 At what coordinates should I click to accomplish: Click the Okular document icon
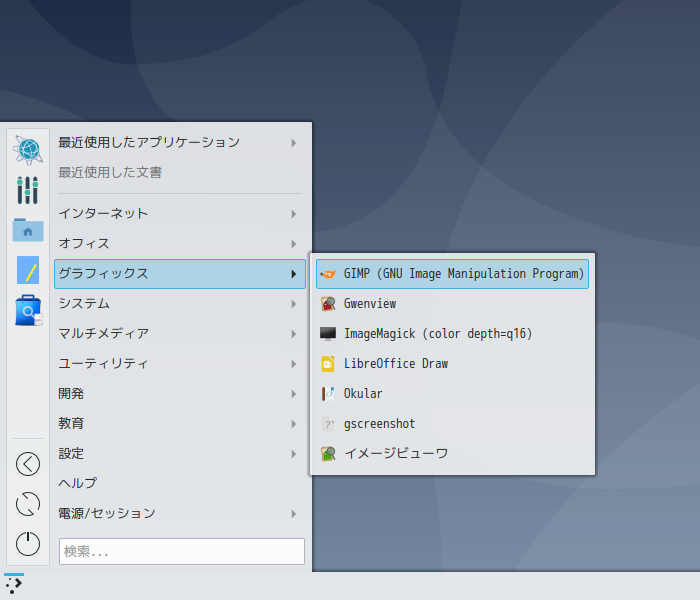point(328,394)
